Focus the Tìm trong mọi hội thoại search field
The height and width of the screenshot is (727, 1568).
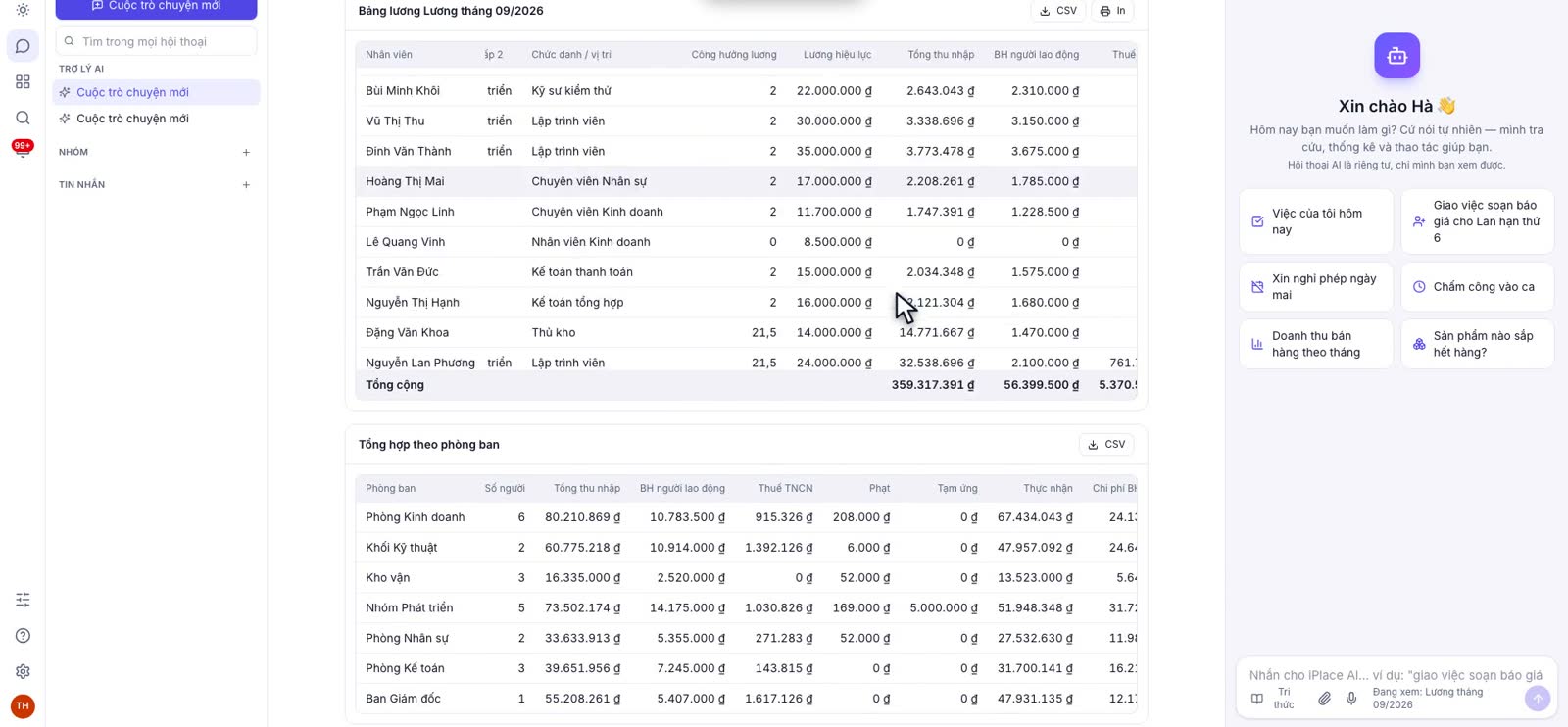[157, 42]
